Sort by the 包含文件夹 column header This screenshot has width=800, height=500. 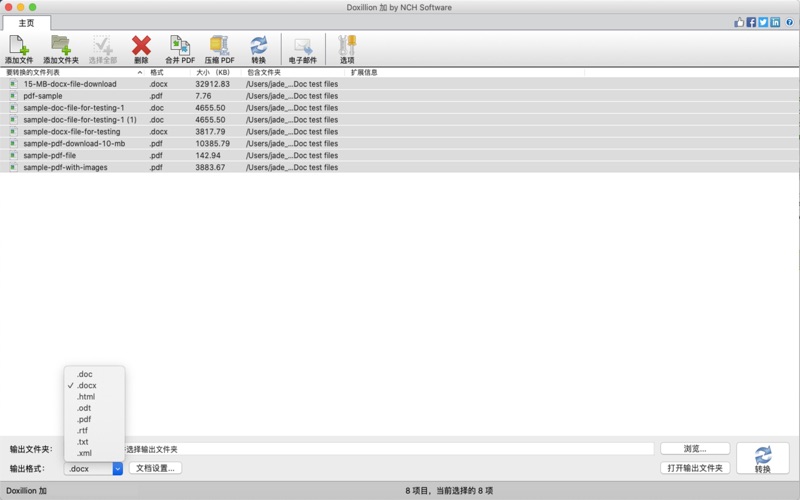[294, 72]
